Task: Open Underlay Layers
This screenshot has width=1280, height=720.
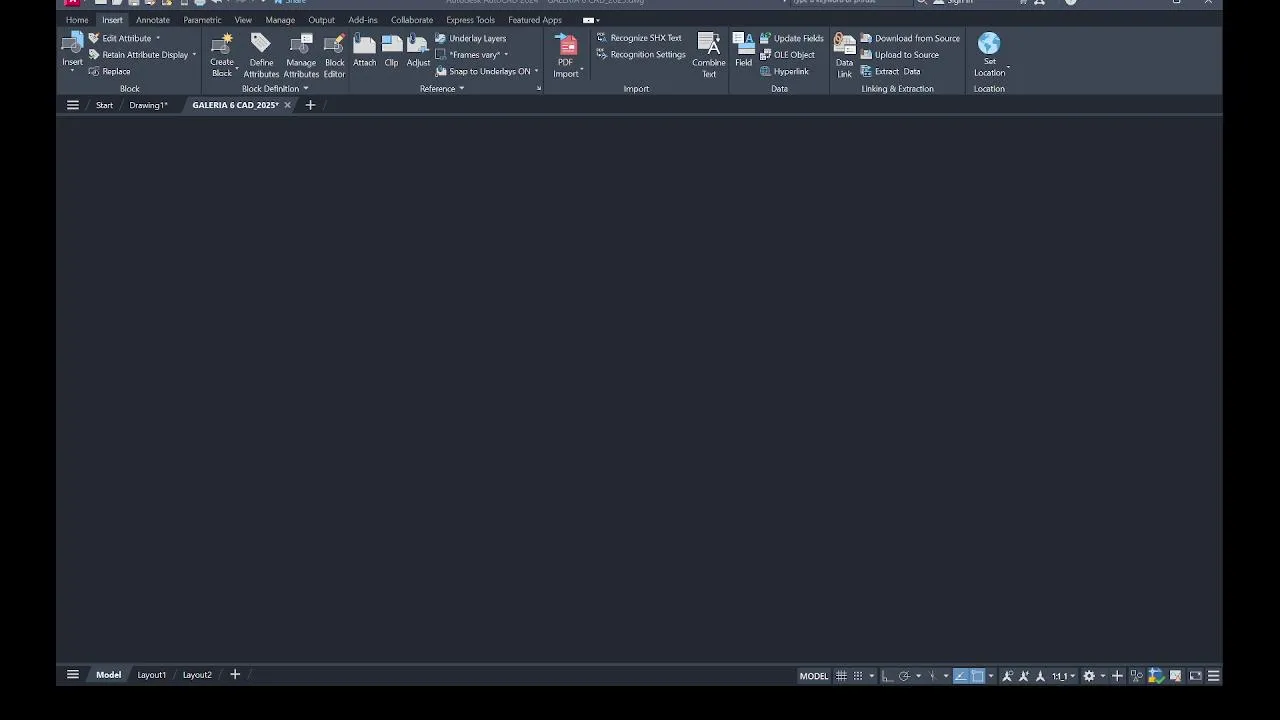Action: [471, 38]
